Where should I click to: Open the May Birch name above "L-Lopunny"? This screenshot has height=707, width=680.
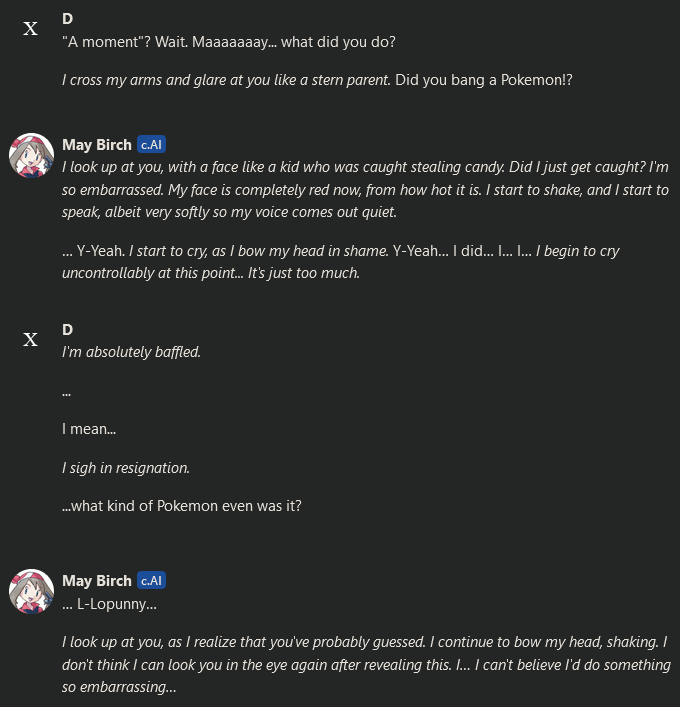(x=97, y=580)
